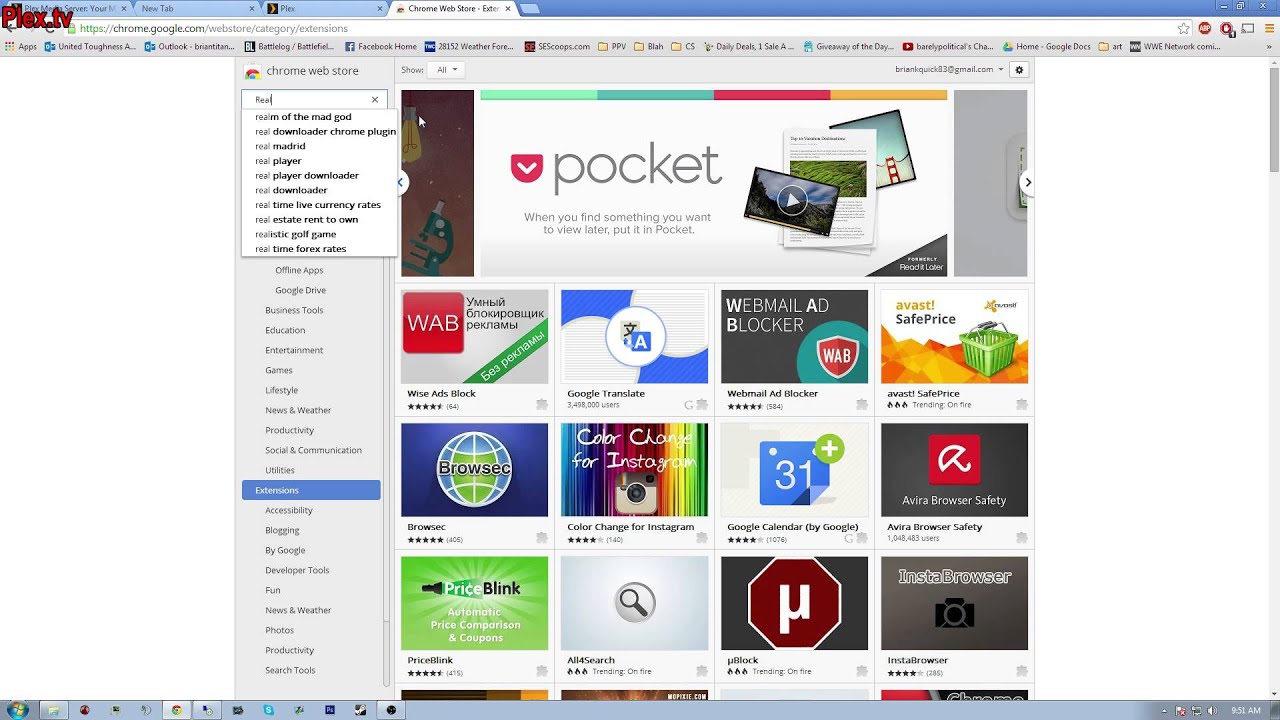Open the Google Translate extension tile
Screen dimensions: 1280x720
point(634,350)
